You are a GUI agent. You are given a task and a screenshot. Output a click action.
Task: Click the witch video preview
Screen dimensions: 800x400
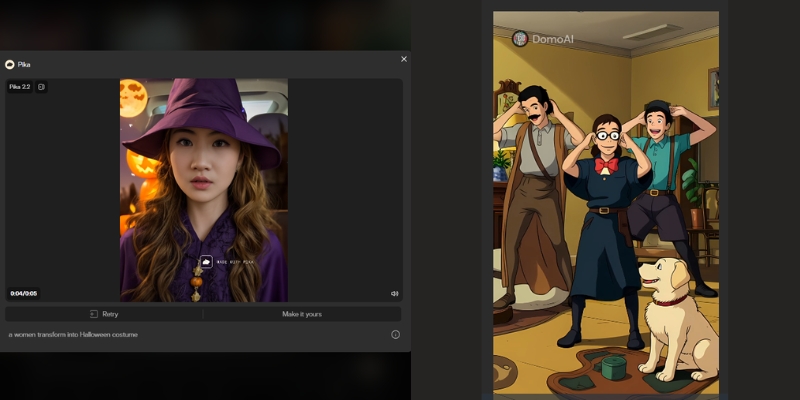click(204, 190)
